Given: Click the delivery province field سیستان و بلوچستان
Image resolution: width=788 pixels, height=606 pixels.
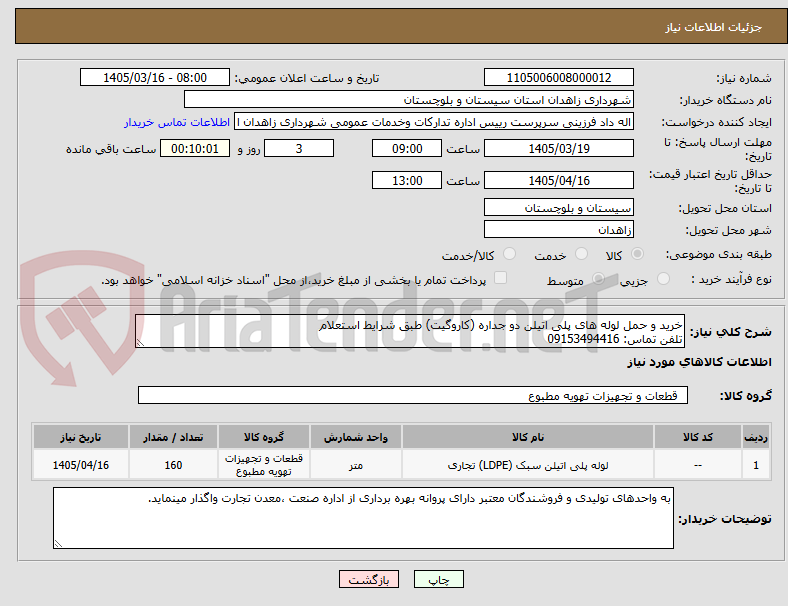Looking at the screenshot, I should point(559,208).
